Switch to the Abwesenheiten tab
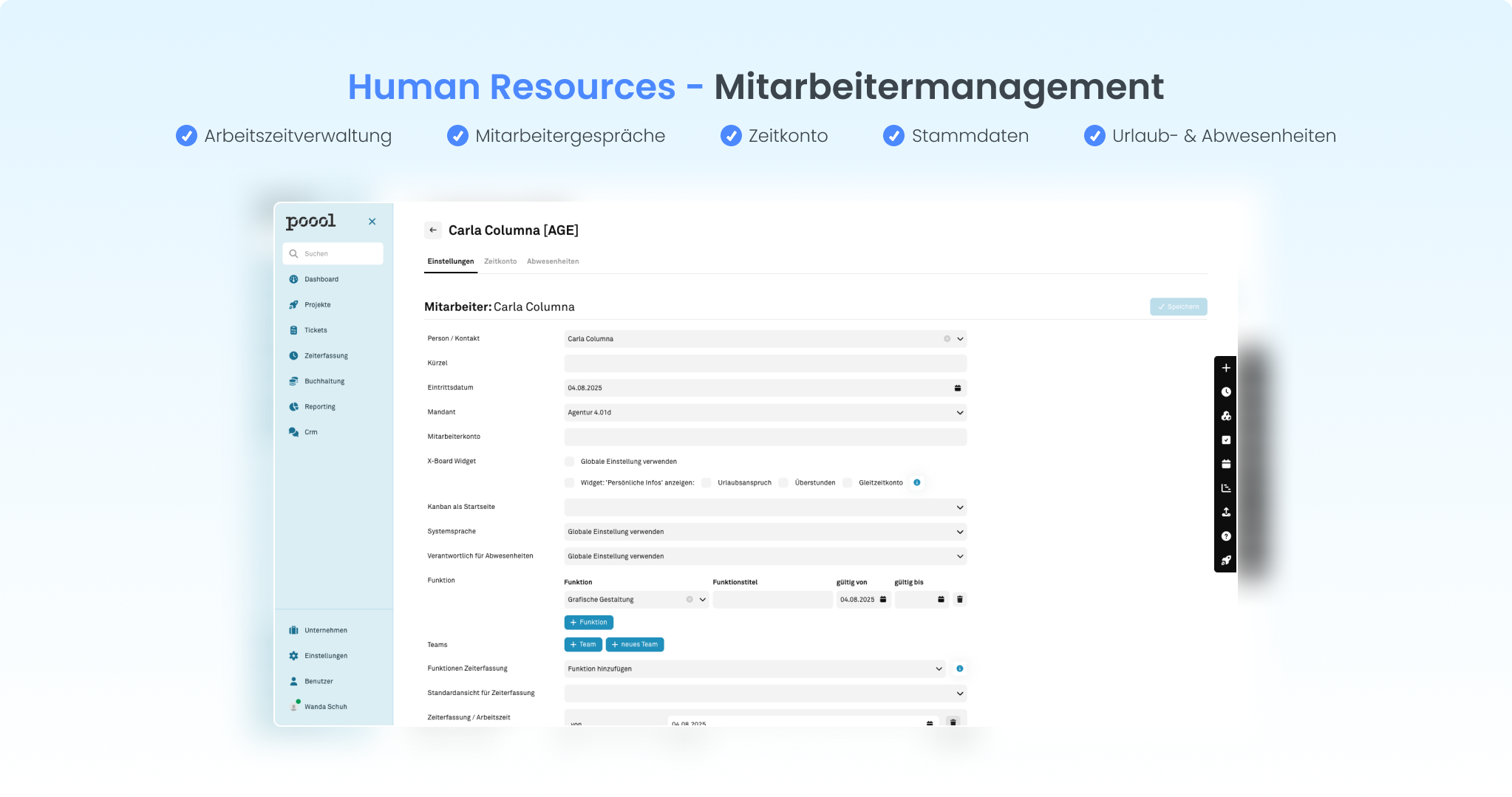Image resolution: width=1512 pixels, height=797 pixels. (553, 261)
